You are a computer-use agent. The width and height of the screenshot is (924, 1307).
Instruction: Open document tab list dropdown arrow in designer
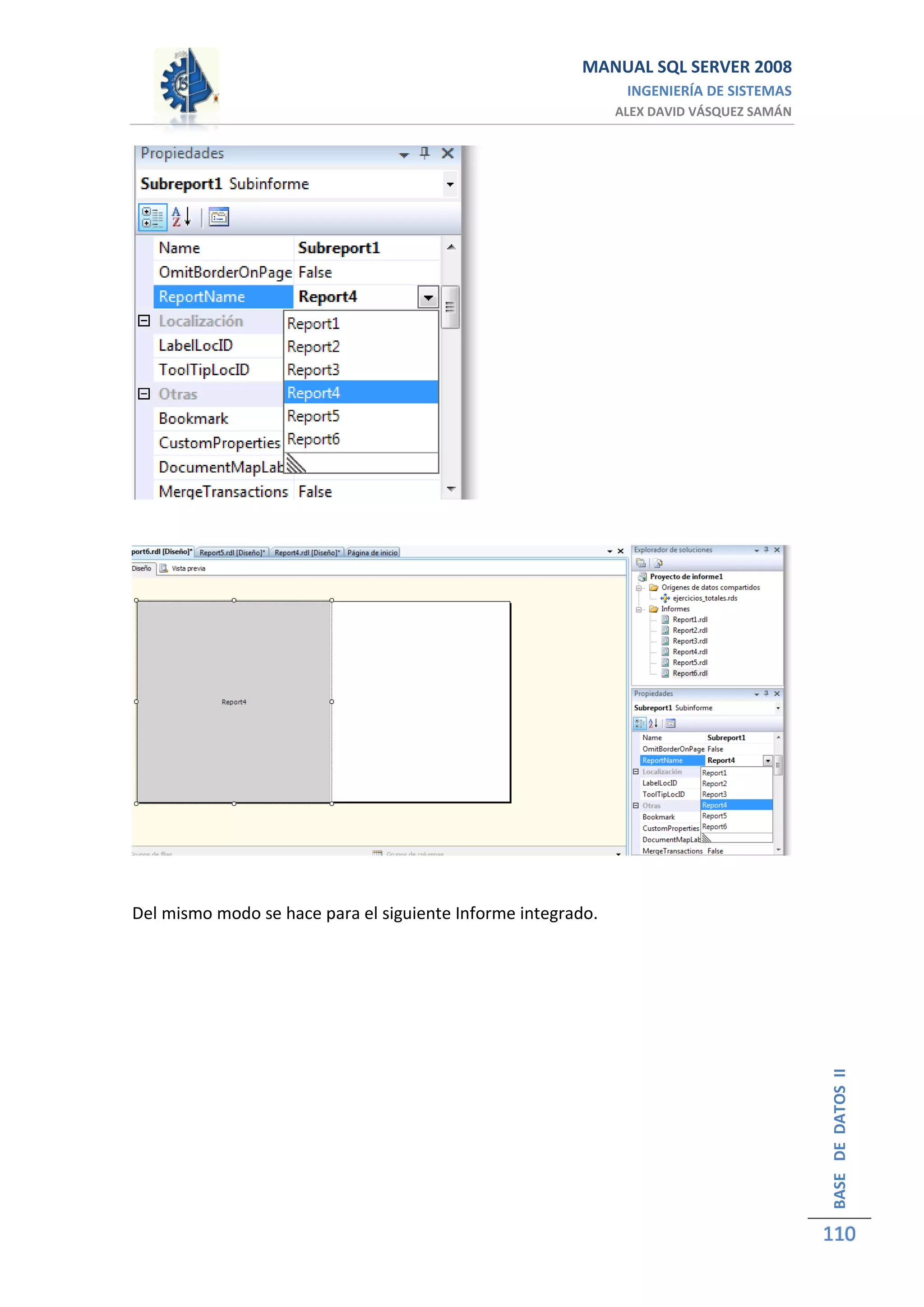coord(610,552)
